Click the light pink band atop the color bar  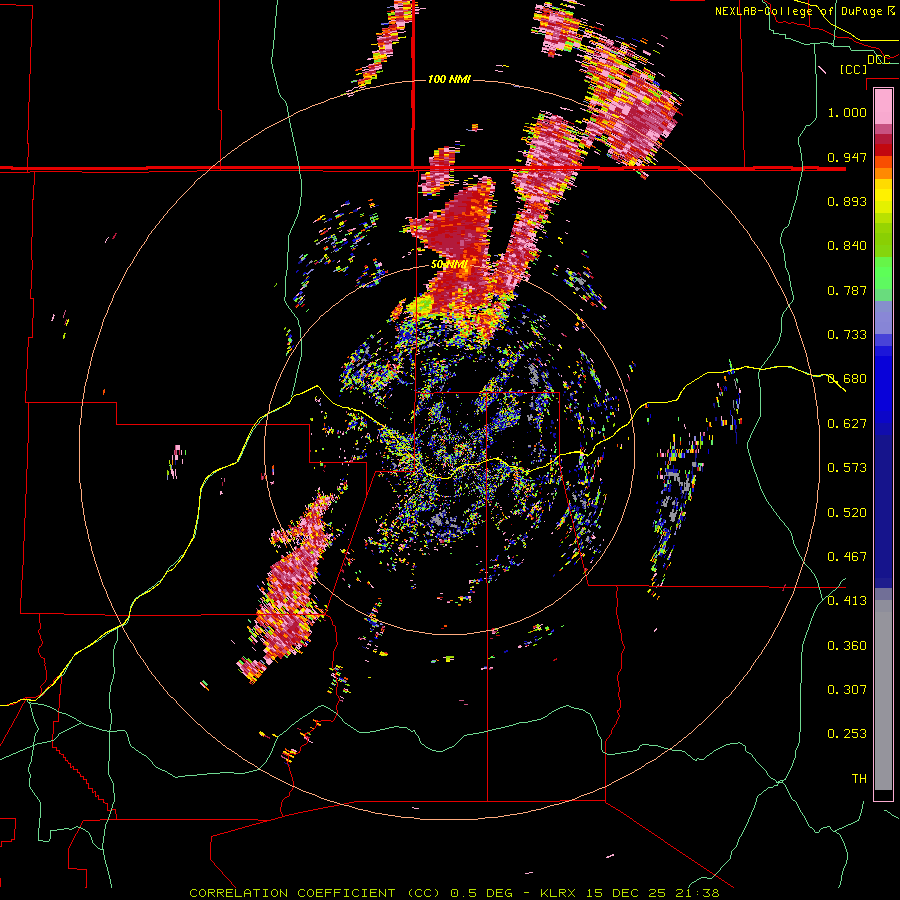point(883,107)
